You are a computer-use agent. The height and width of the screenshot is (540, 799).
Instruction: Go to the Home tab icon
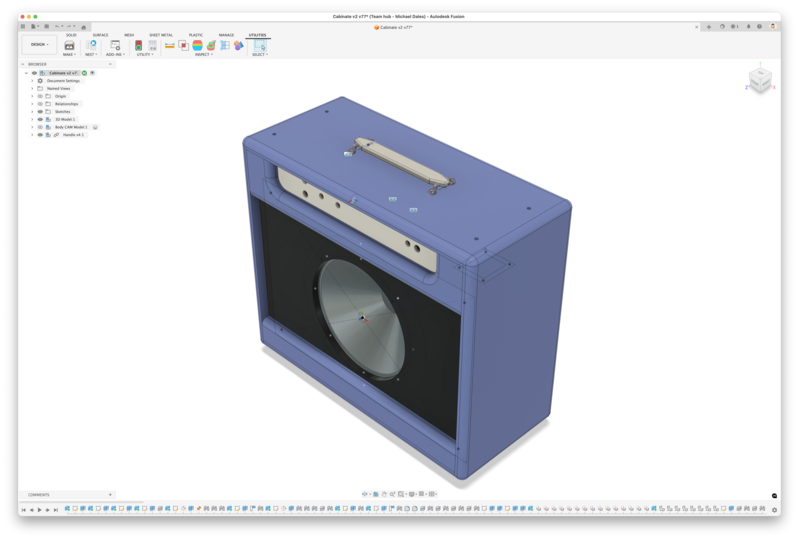[84, 27]
